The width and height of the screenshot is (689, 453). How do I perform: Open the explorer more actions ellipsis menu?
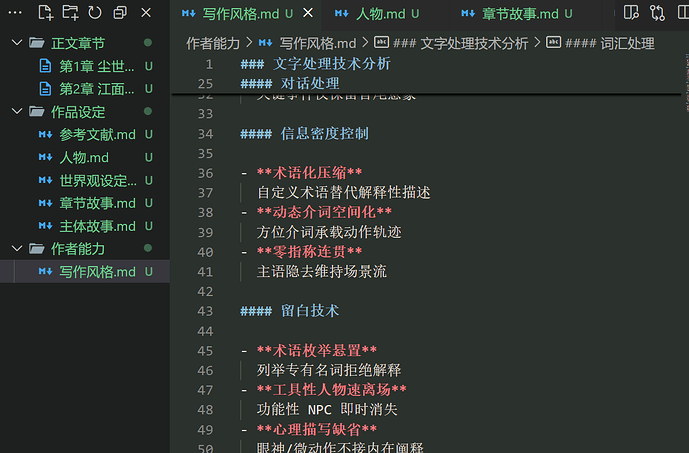pos(15,13)
